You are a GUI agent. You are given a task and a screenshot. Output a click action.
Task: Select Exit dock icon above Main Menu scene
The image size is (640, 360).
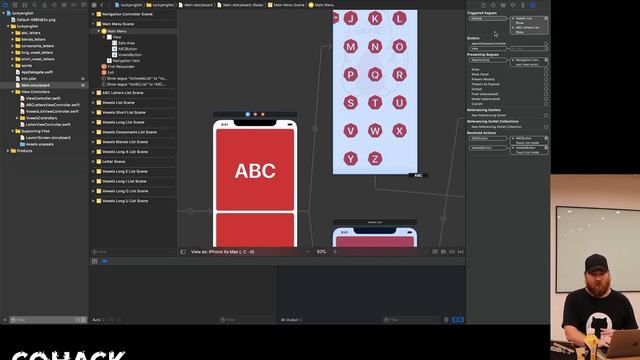tap(262, 114)
